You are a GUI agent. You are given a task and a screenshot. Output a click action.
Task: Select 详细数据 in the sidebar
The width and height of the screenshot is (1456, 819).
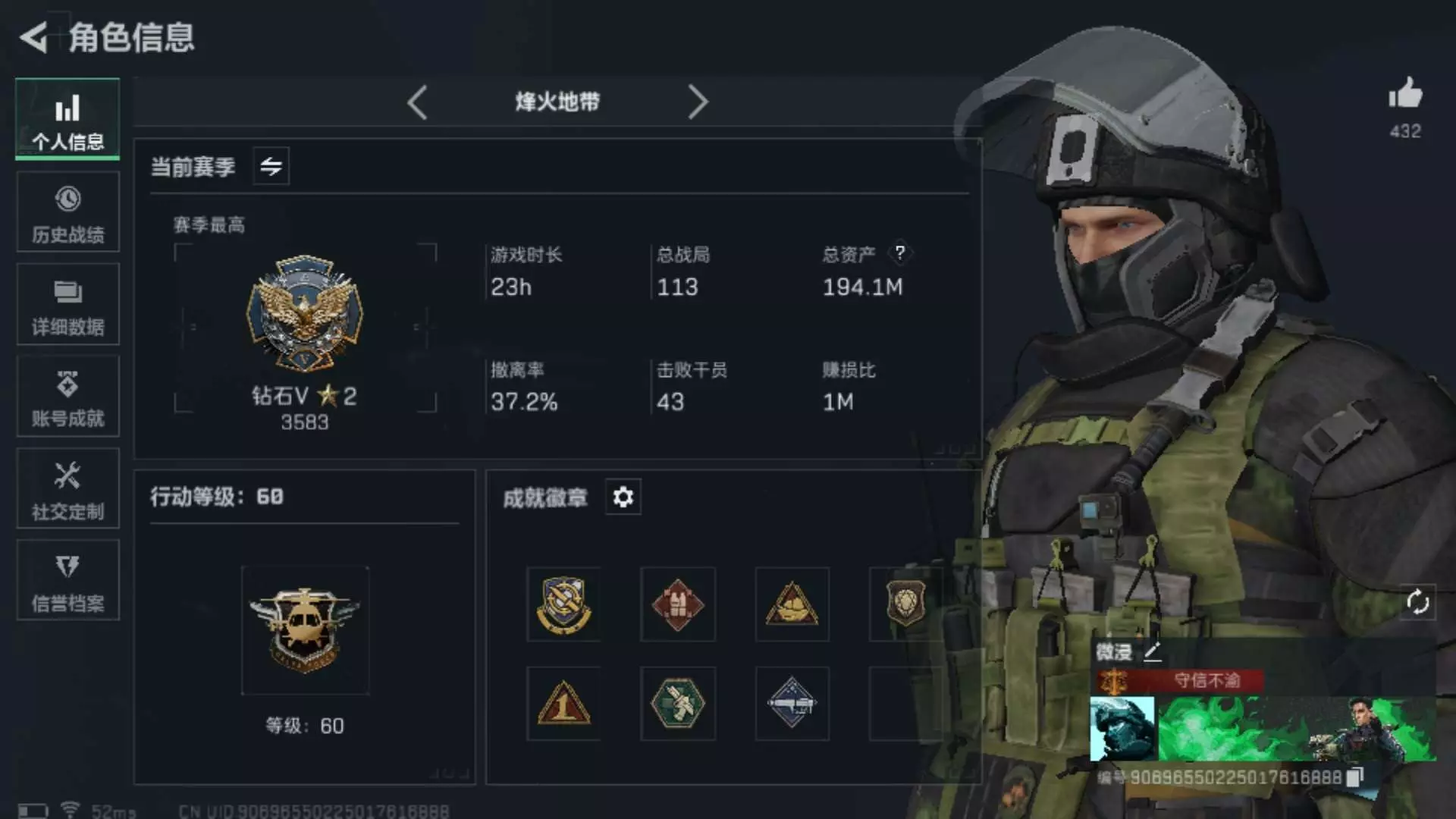tap(67, 304)
